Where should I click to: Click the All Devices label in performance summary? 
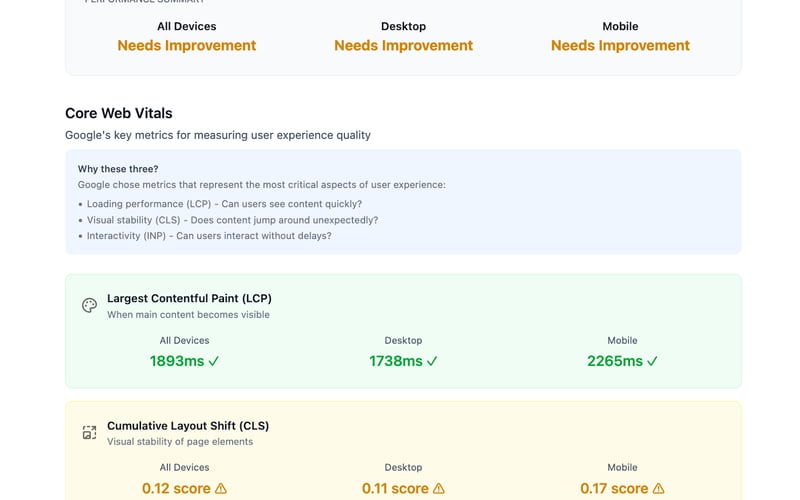point(187,27)
